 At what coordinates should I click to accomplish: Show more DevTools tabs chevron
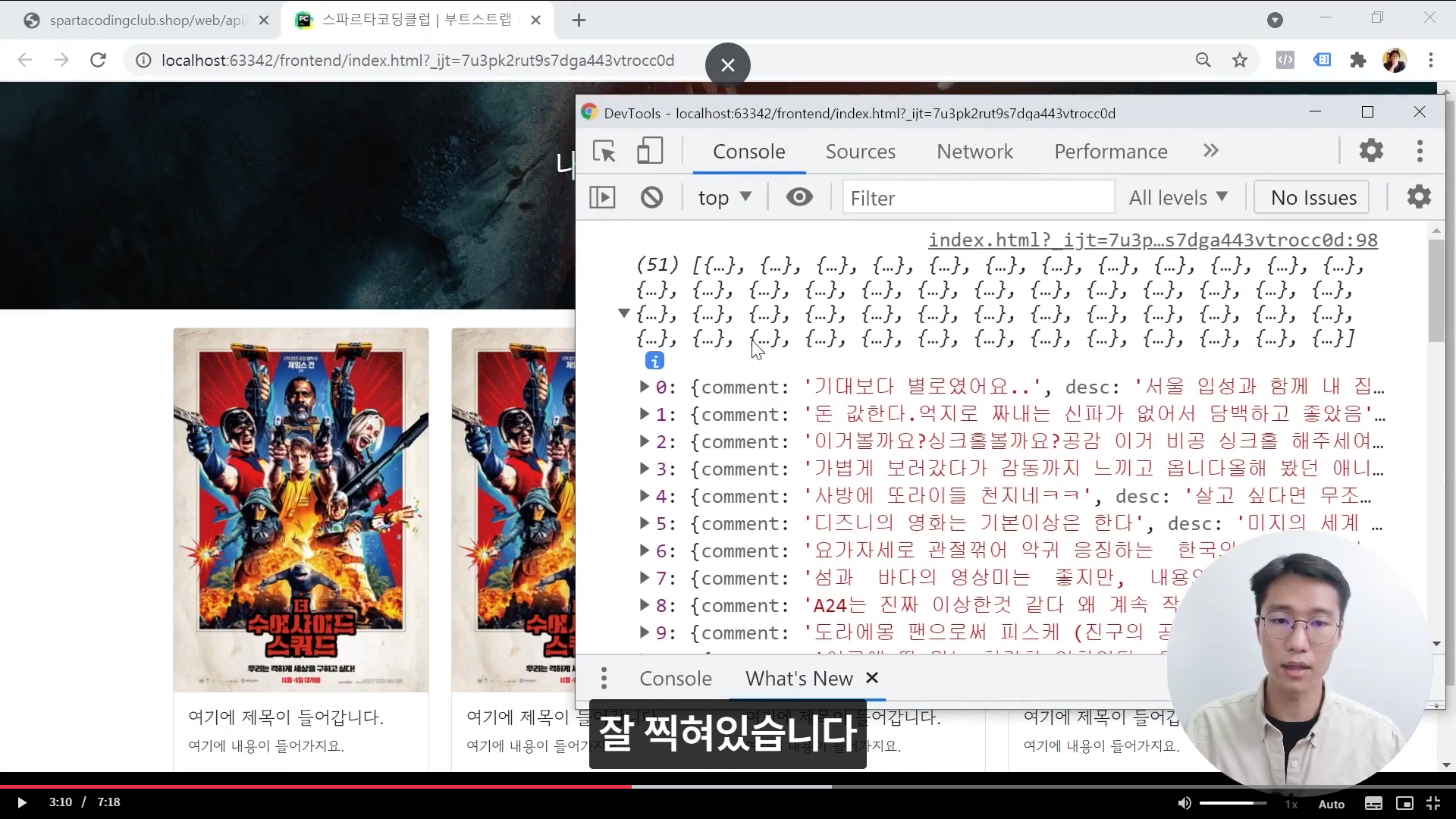tap(1211, 151)
